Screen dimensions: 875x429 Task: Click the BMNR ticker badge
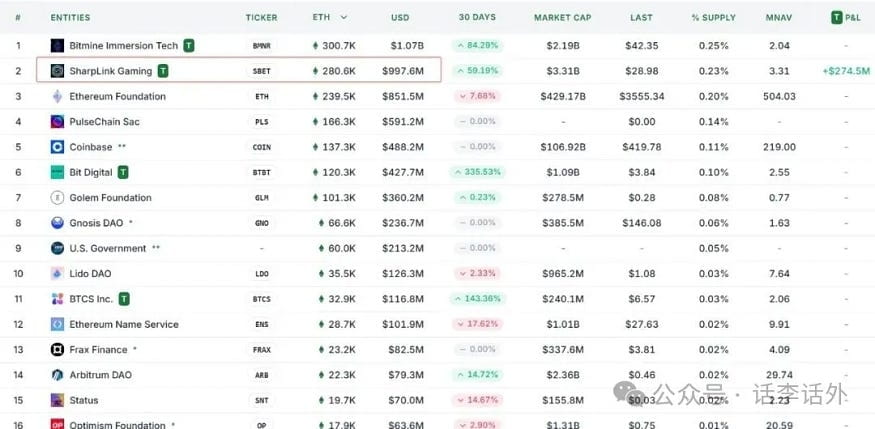(x=262, y=46)
